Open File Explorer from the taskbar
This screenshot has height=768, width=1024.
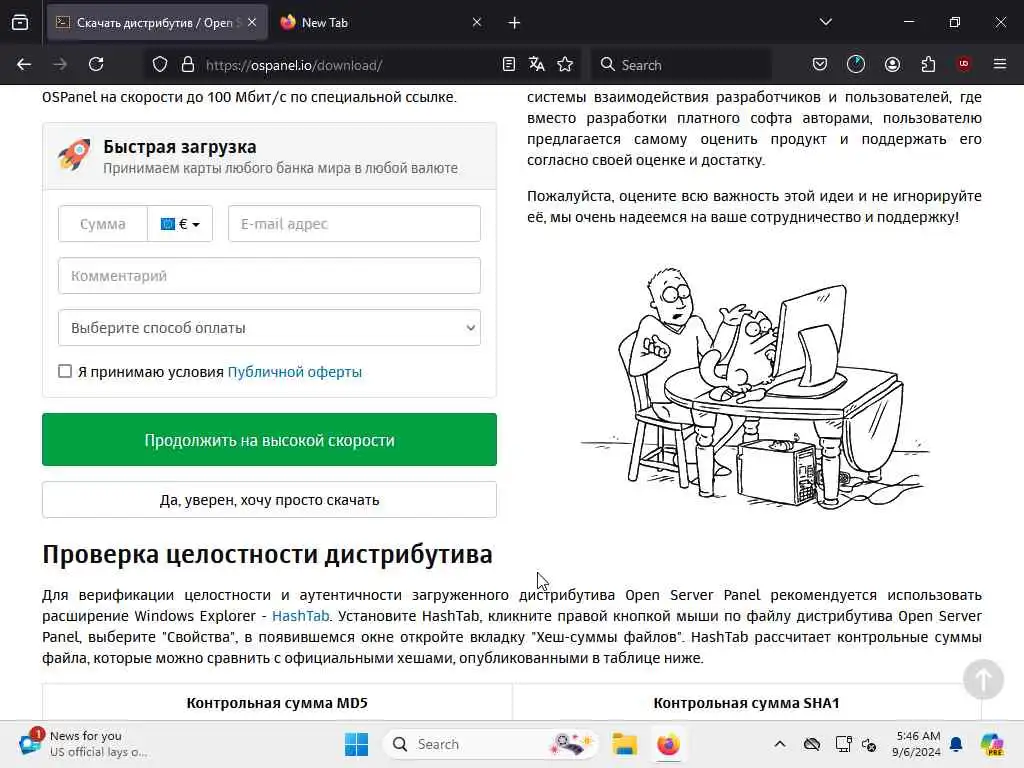point(624,744)
